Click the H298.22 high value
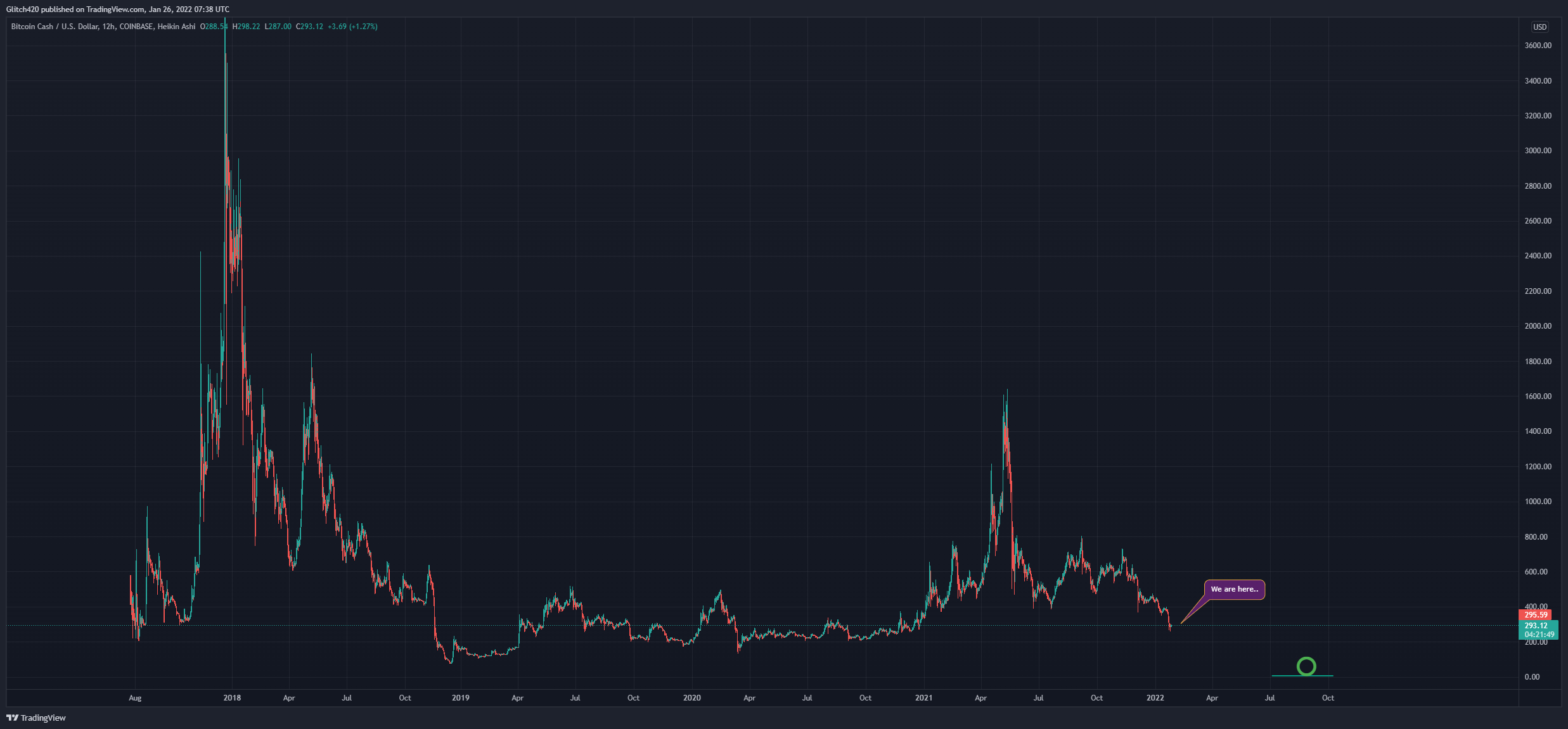Screen dimensions: 1568x729 [x=247, y=27]
